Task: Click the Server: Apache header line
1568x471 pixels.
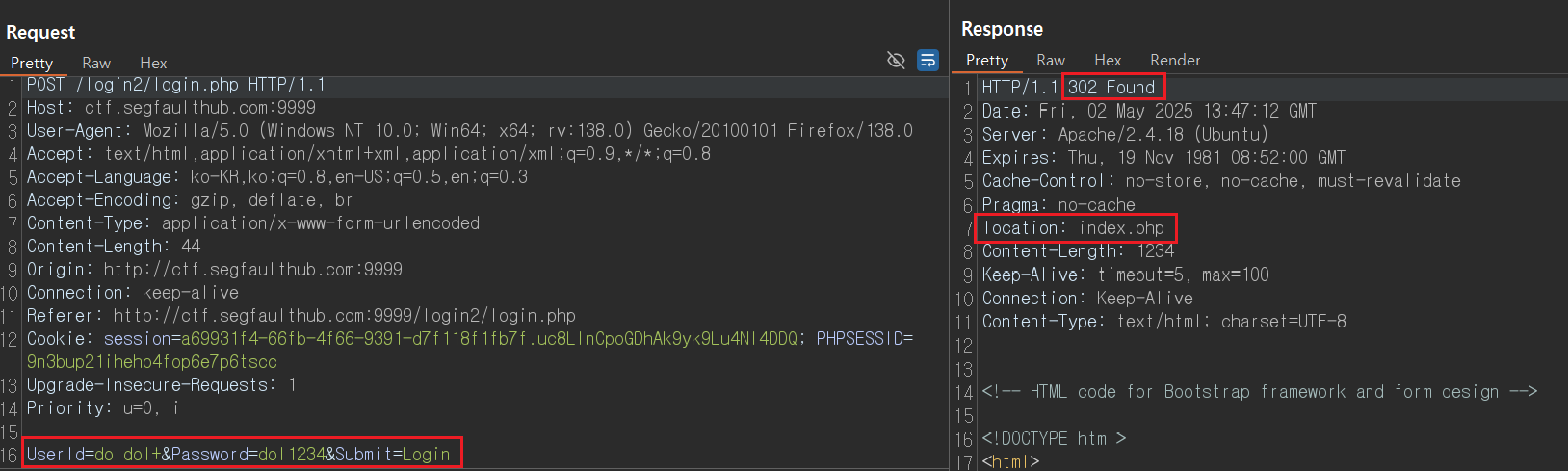Action: [x=1125, y=135]
